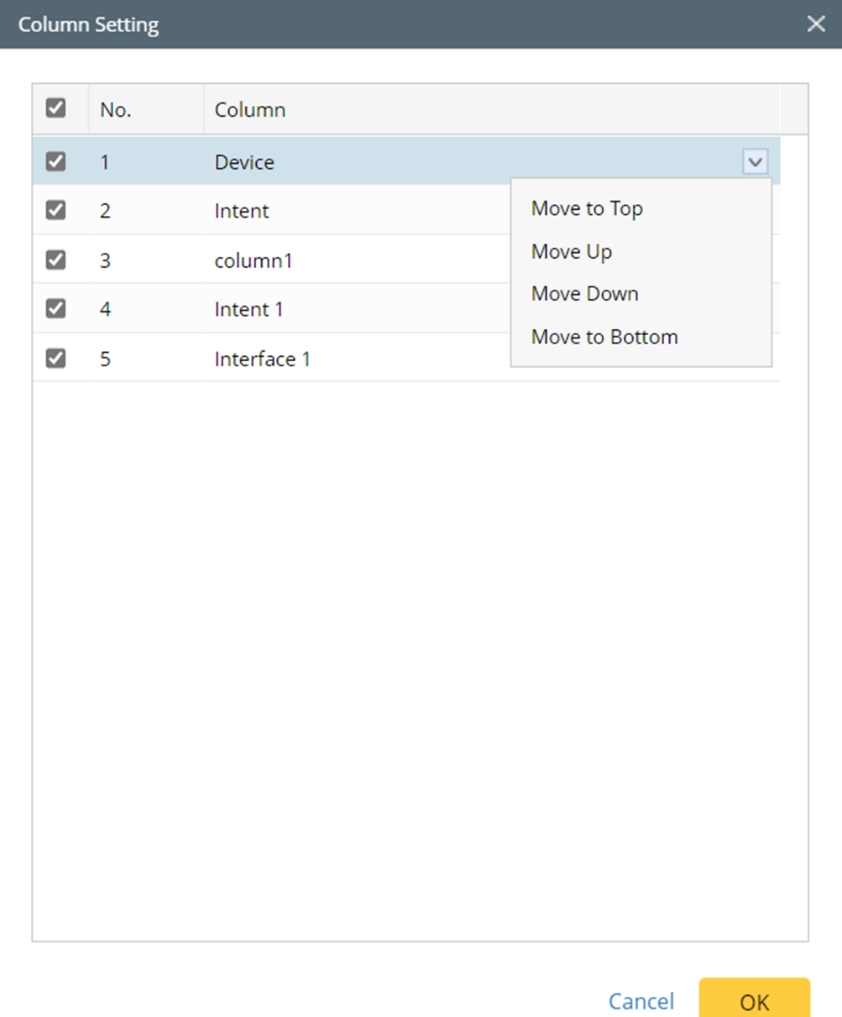Uncheck the Device column checkbox
Viewport: 842px width, 1017px height.
pyautogui.click(x=56, y=161)
